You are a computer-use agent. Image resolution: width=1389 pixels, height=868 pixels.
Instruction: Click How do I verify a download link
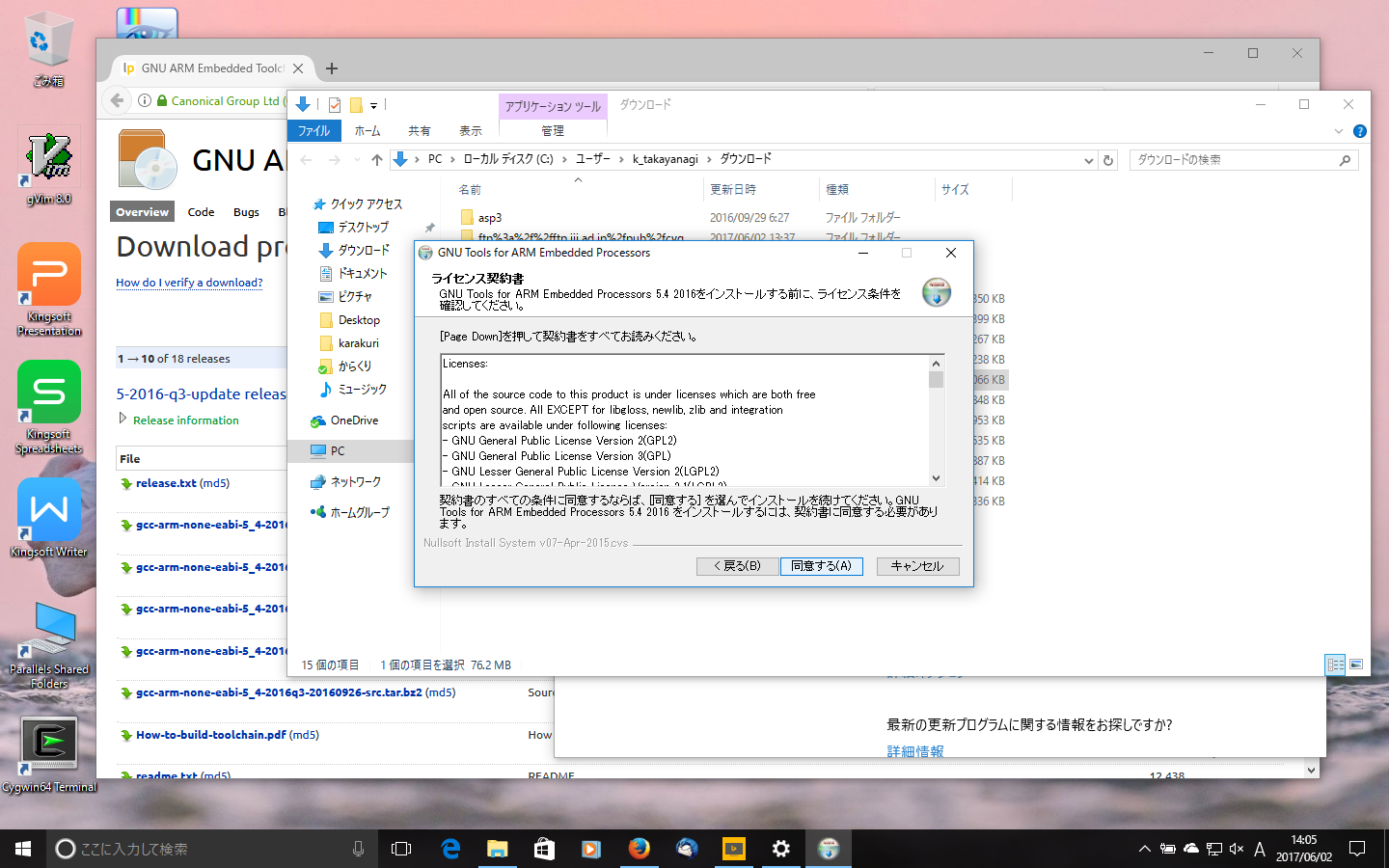click(189, 283)
